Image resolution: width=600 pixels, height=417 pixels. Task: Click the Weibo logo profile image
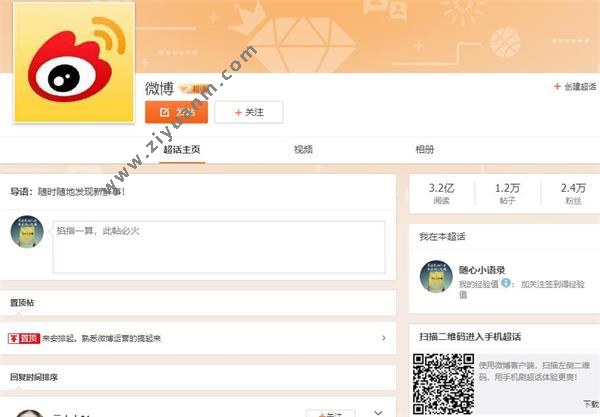tap(74, 62)
